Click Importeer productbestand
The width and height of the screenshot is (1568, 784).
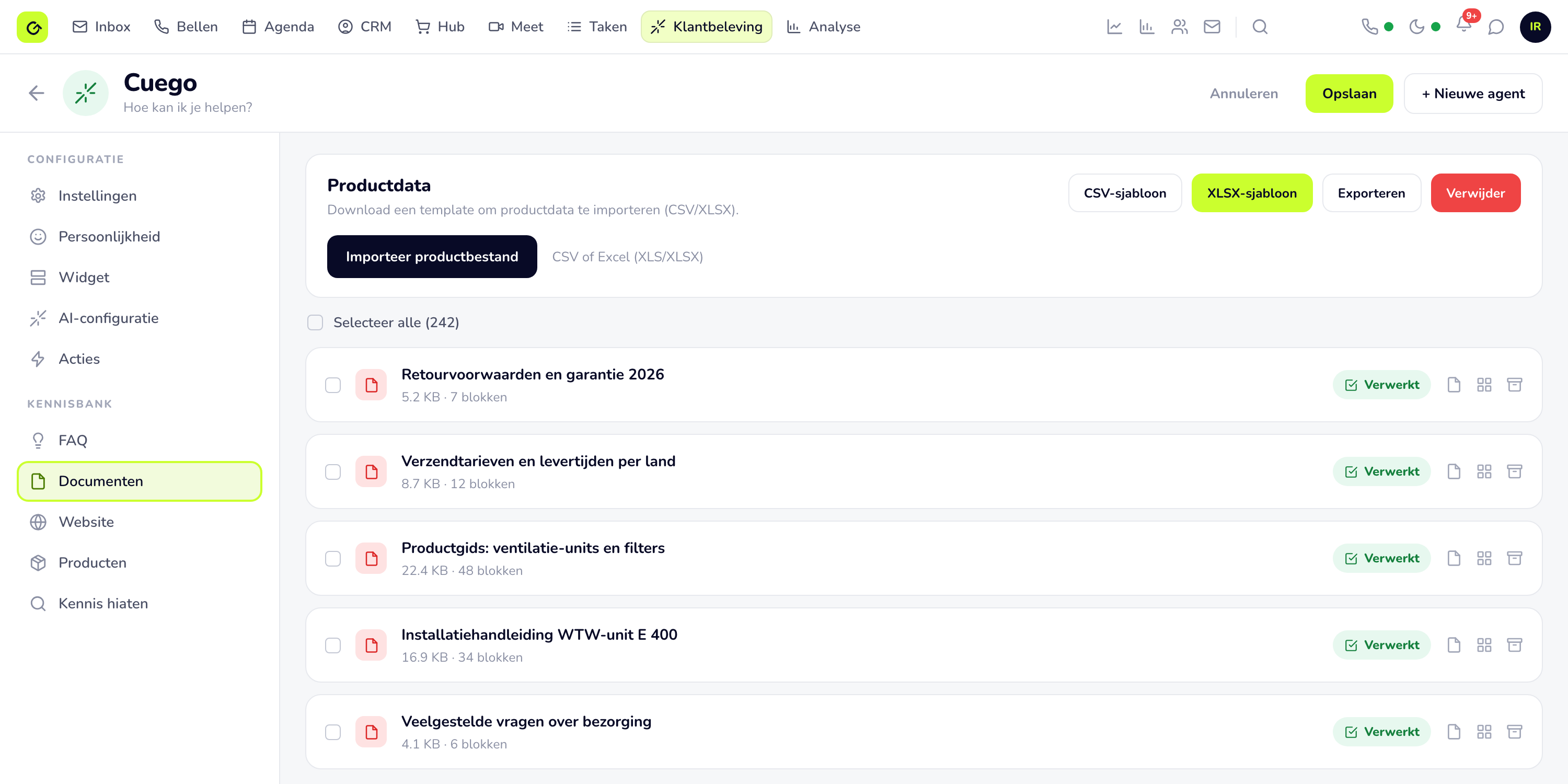(432, 257)
